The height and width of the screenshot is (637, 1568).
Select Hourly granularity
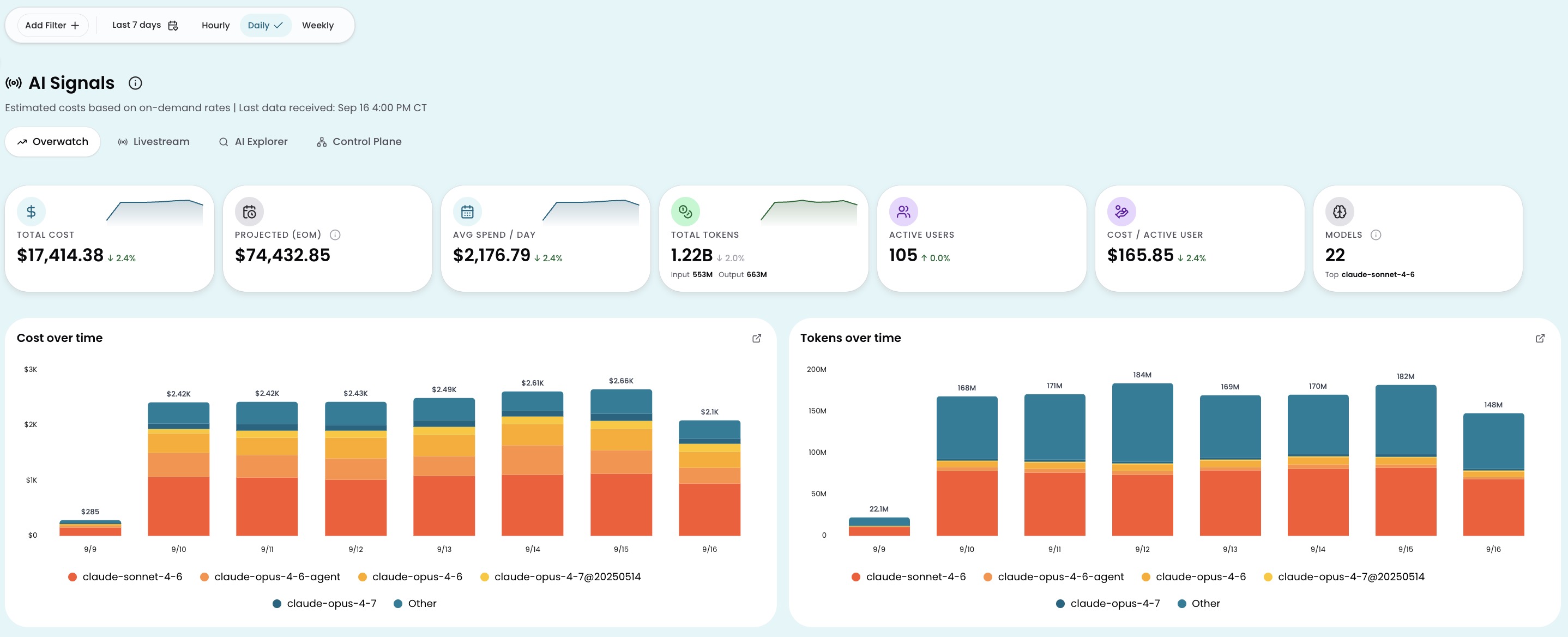click(215, 26)
